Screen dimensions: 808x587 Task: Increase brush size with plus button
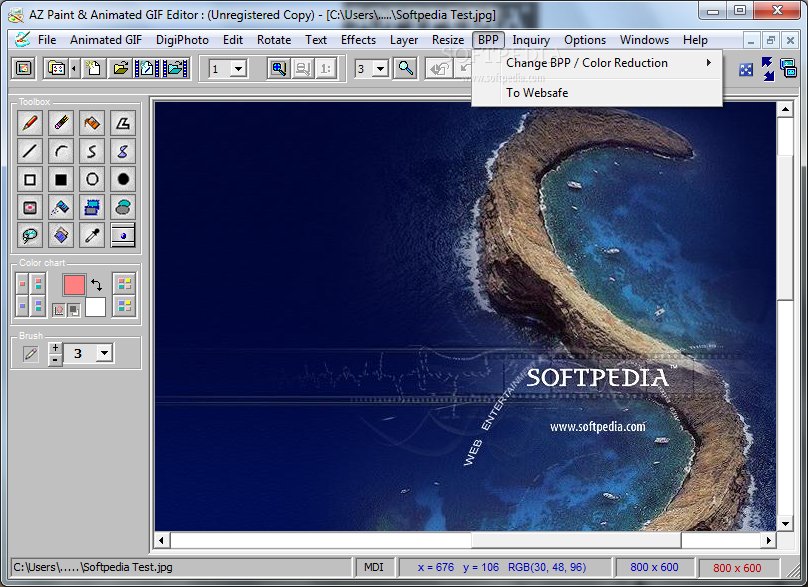point(55,348)
